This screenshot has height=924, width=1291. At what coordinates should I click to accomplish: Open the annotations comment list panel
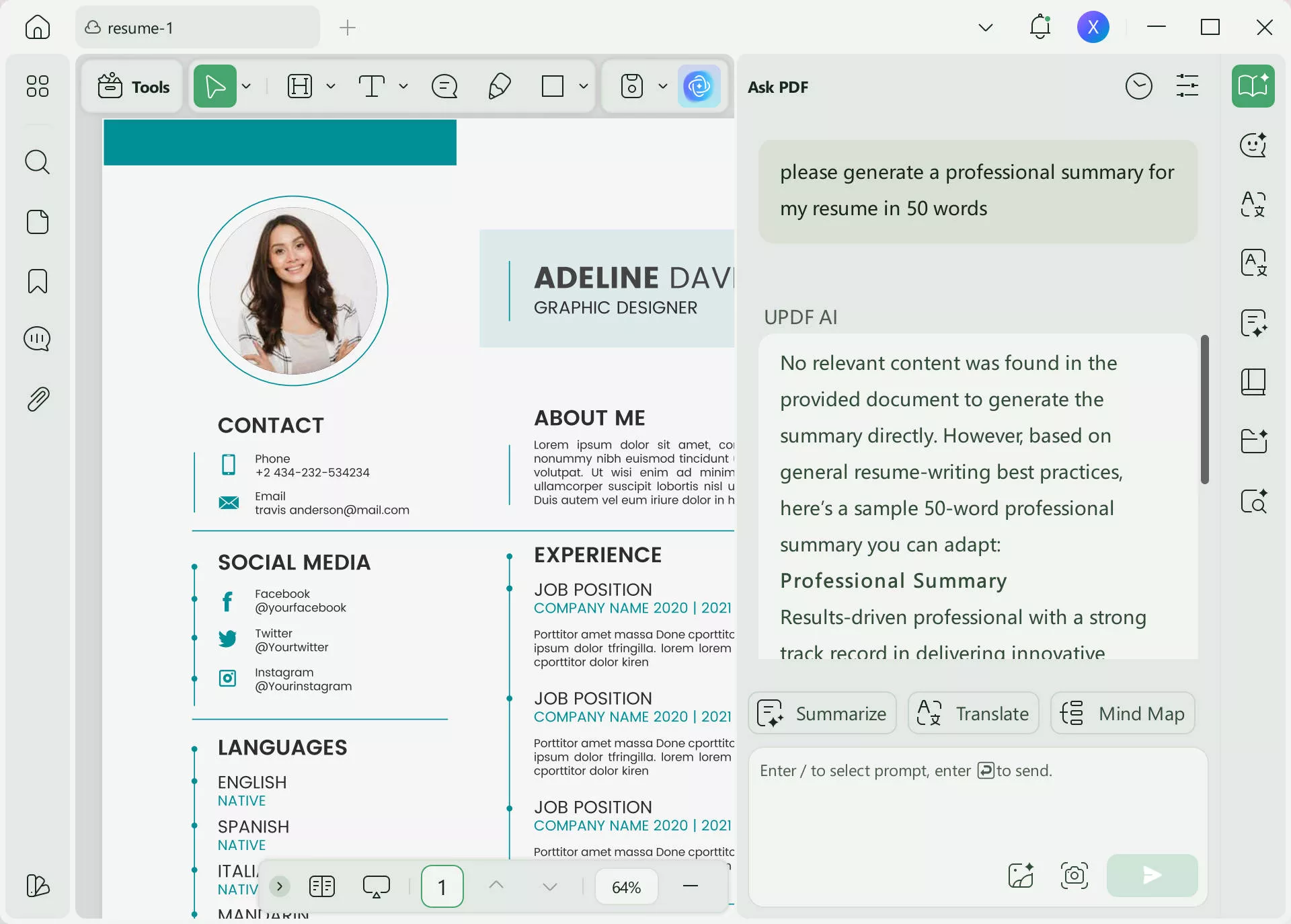(38, 338)
